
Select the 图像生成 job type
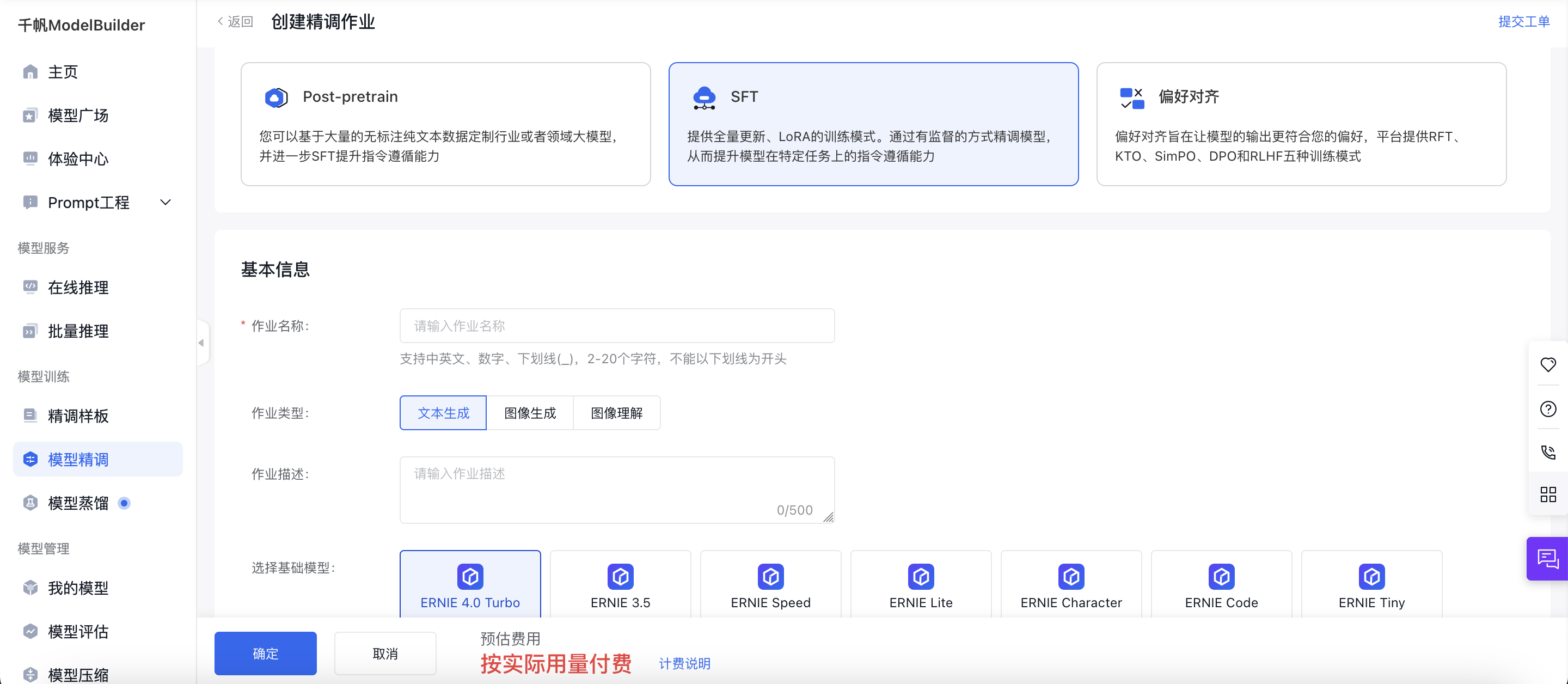point(530,413)
